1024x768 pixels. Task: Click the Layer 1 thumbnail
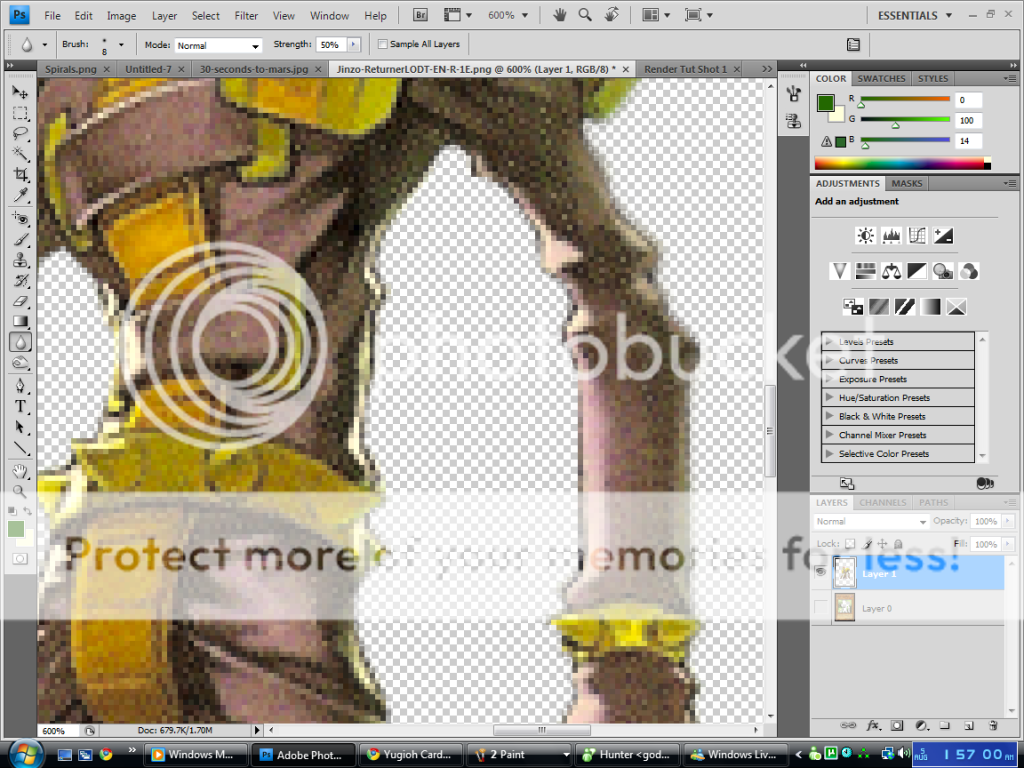tap(845, 573)
